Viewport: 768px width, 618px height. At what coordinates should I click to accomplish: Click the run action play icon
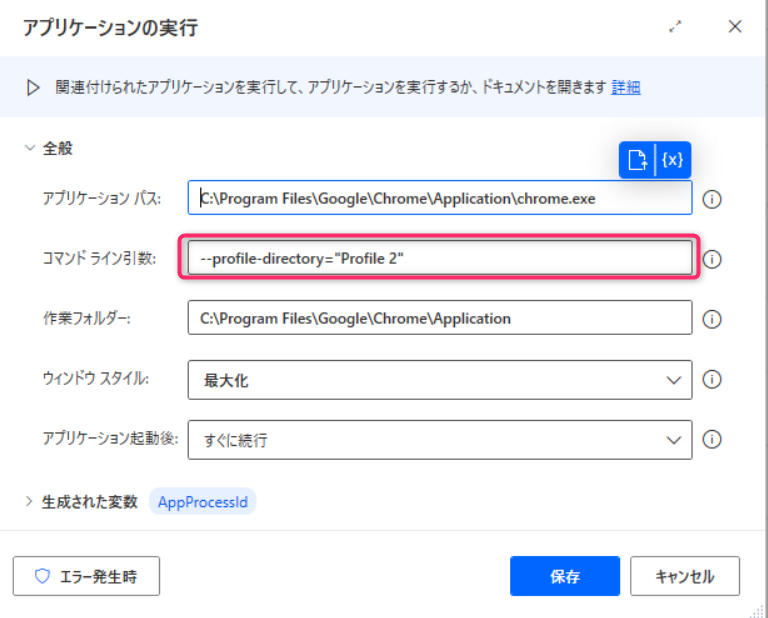[33, 88]
